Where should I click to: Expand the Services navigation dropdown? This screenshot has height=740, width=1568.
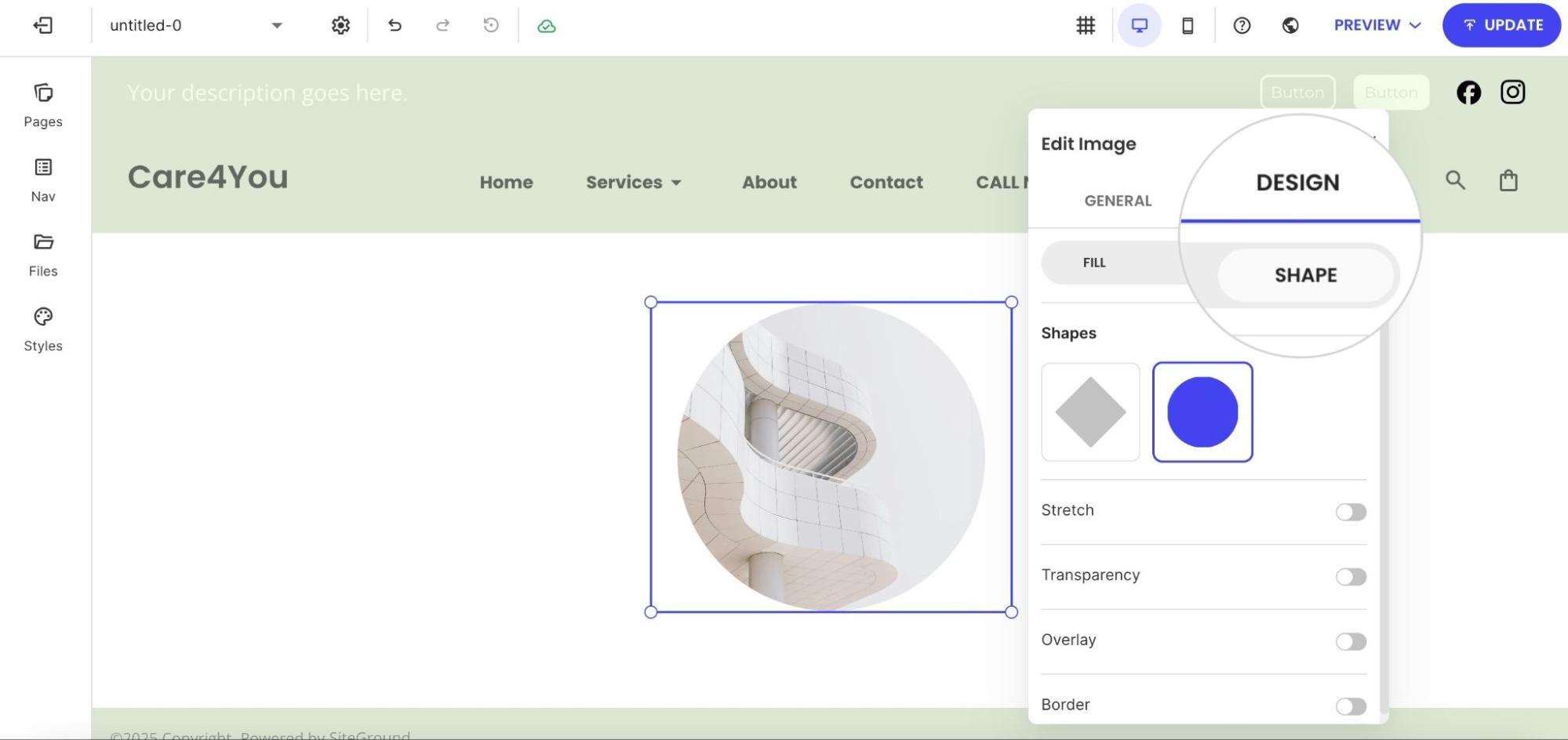pyautogui.click(x=634, y=182)
